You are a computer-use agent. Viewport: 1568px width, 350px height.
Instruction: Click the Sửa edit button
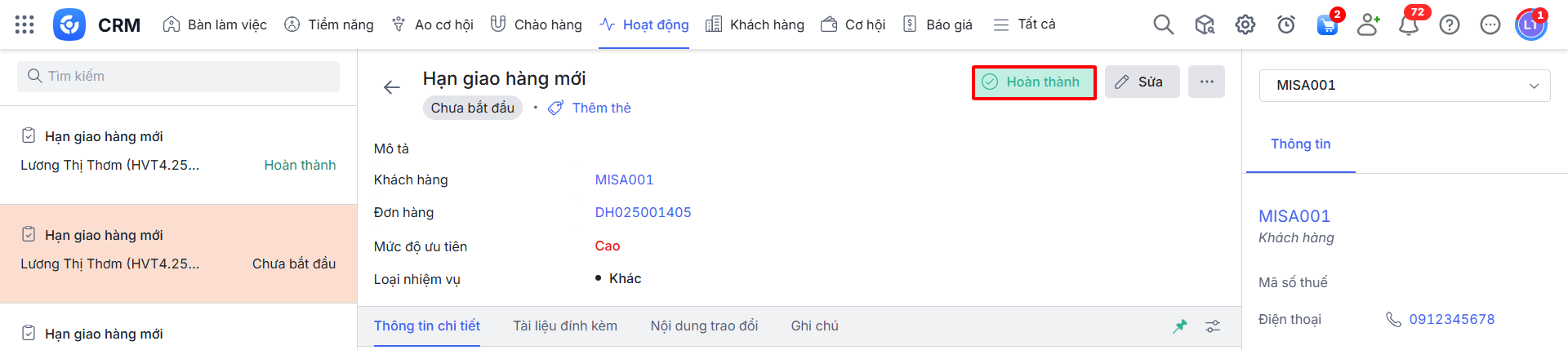(x=1142, y=82)
